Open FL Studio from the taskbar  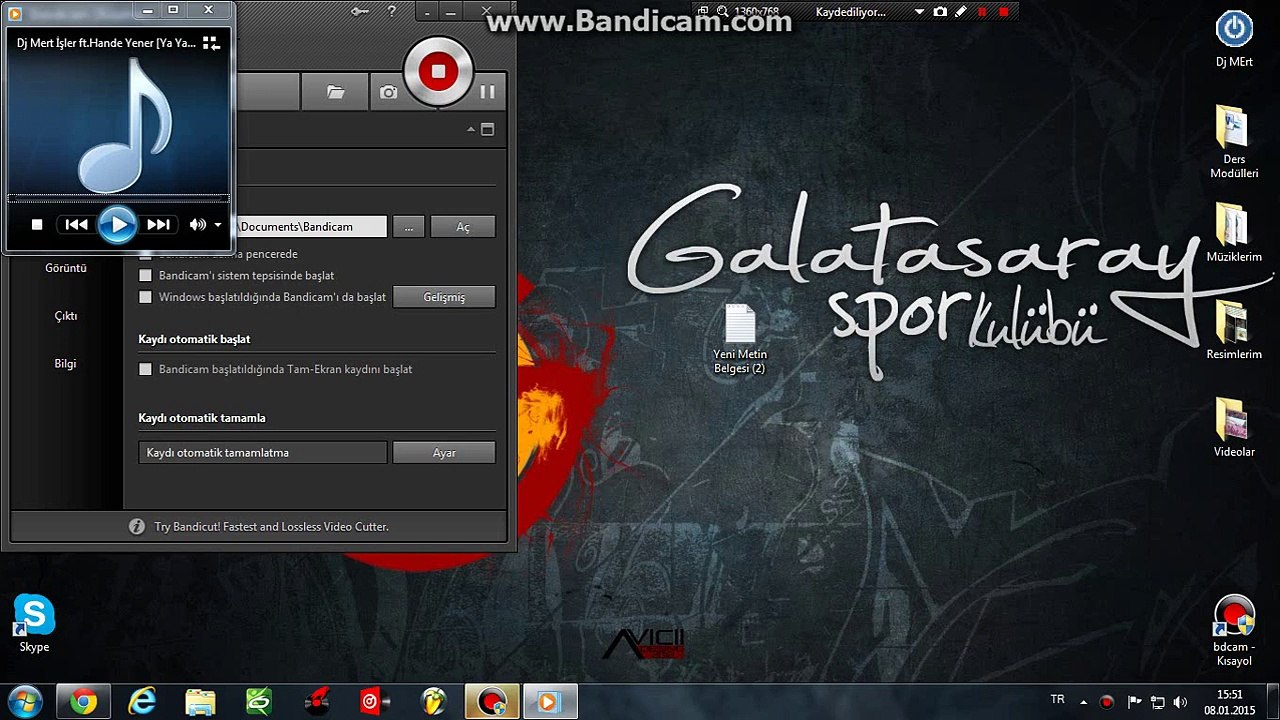(x=434, y=702)
